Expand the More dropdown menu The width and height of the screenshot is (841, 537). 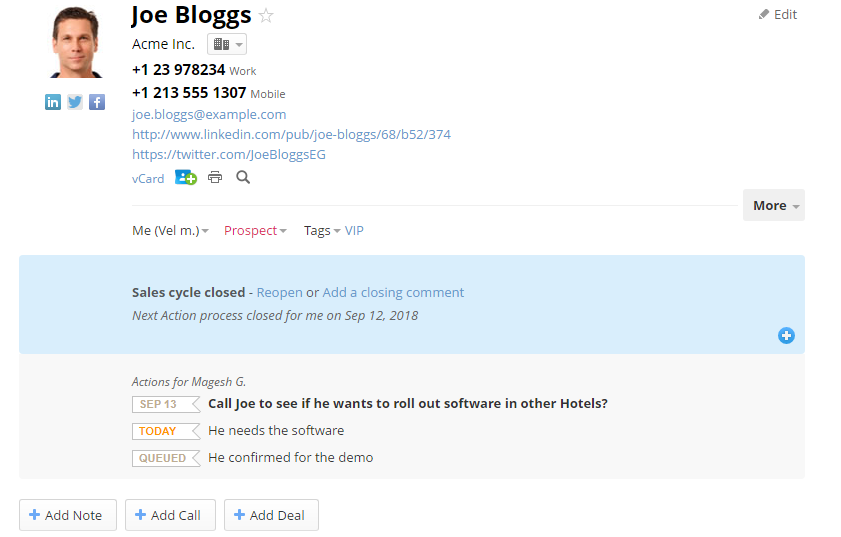pyautogui.click(x=774, y=205)
